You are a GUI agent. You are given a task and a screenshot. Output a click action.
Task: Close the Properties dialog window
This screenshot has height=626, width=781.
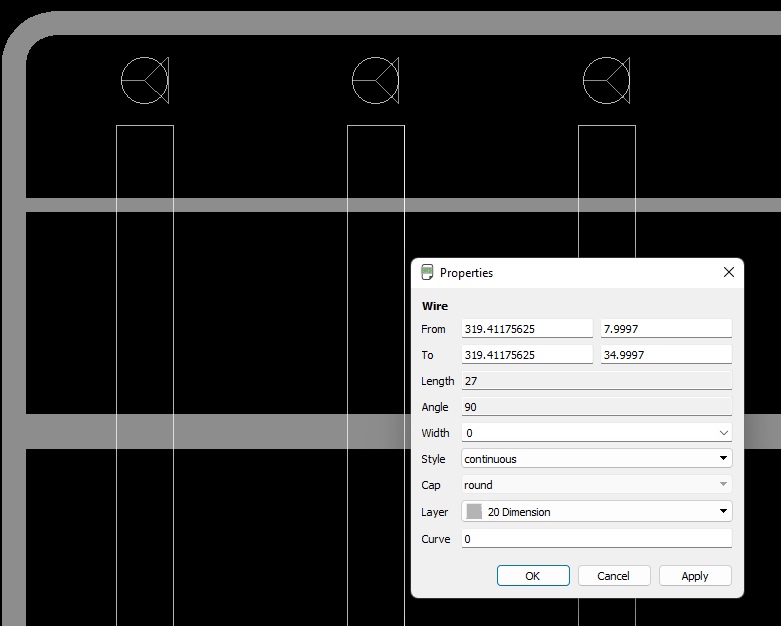(x=729, y=272)
